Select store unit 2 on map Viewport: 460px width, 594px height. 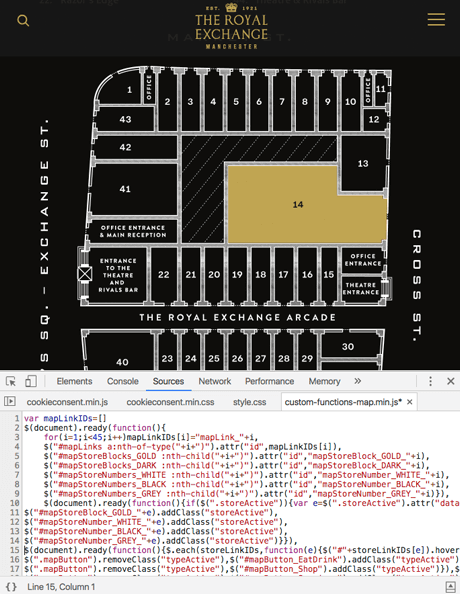(x=167, y=102)
